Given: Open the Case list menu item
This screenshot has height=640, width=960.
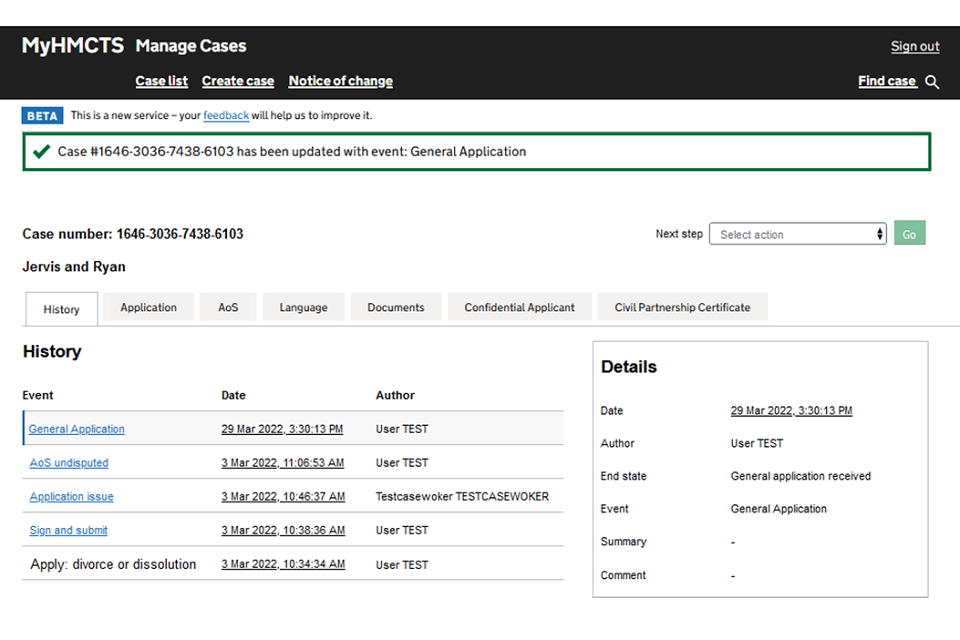Looking at the screenshot, I should click(x=161, y=81).
